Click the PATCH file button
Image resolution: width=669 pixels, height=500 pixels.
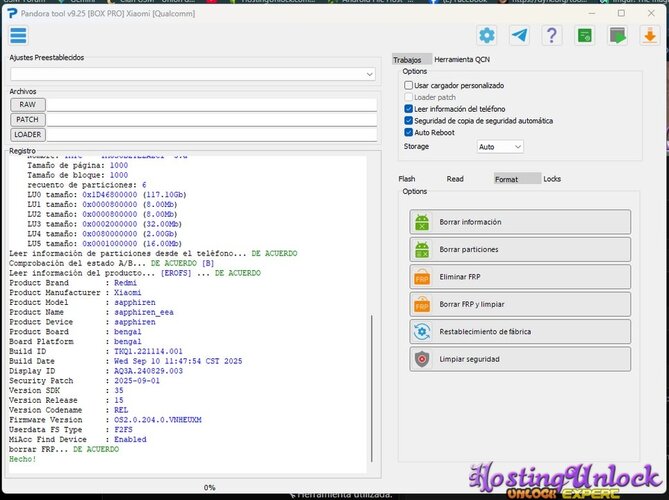point(28,119)
